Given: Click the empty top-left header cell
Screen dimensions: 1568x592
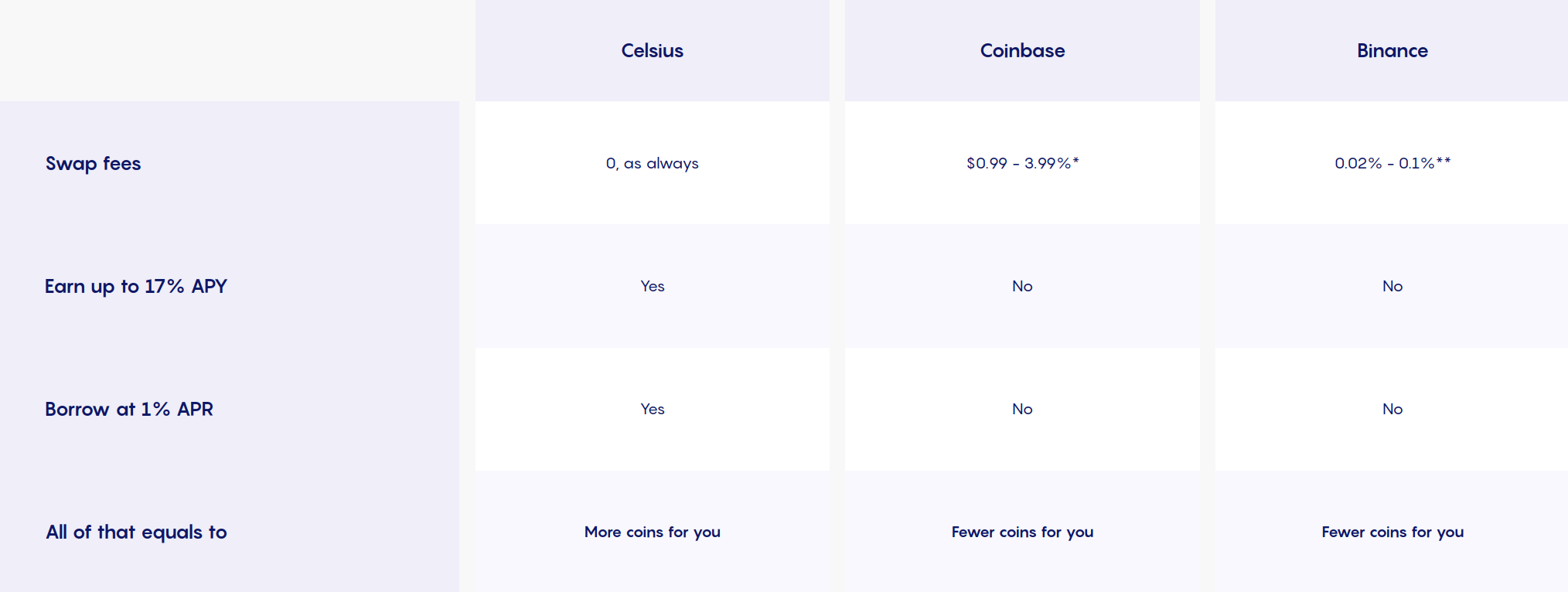Looking at the screenshot, I should 230,50.
